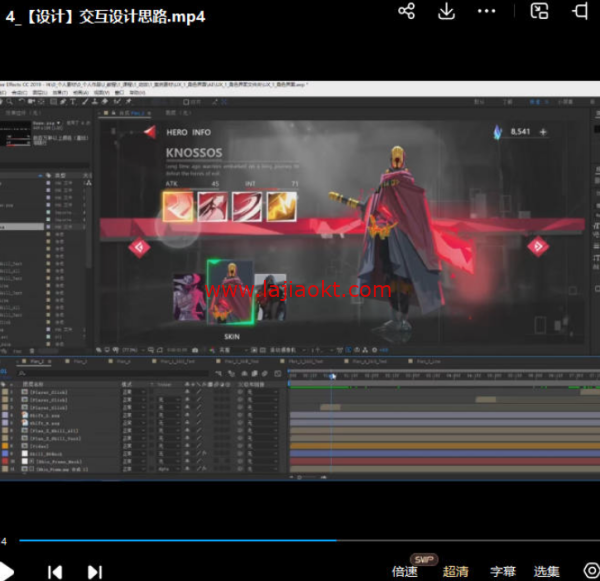Select the Type (T) tool in After Effects toolbar
Image resolution: width=600 pixels, height=581 pixels.
73,101
